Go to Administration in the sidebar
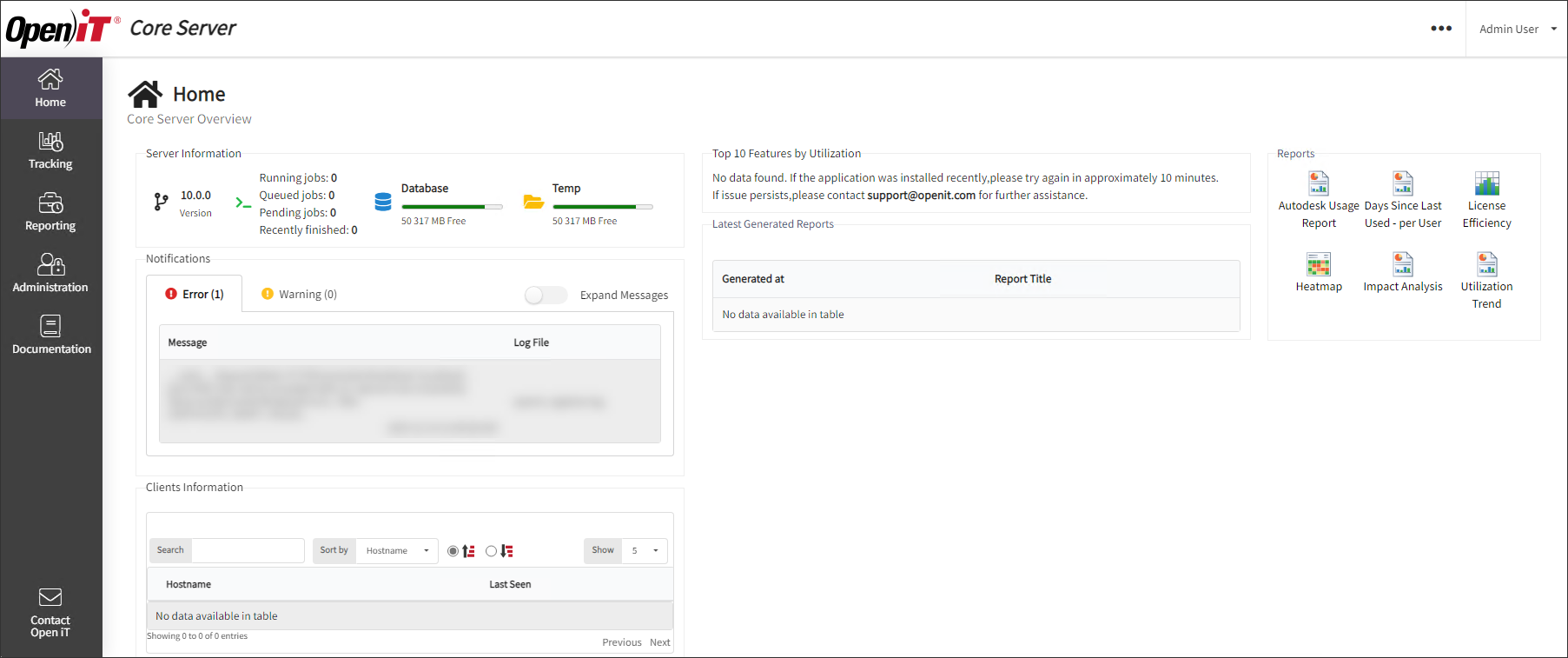Image resolution: width=1568 pixels, height=658 pixels. point(50,274)
